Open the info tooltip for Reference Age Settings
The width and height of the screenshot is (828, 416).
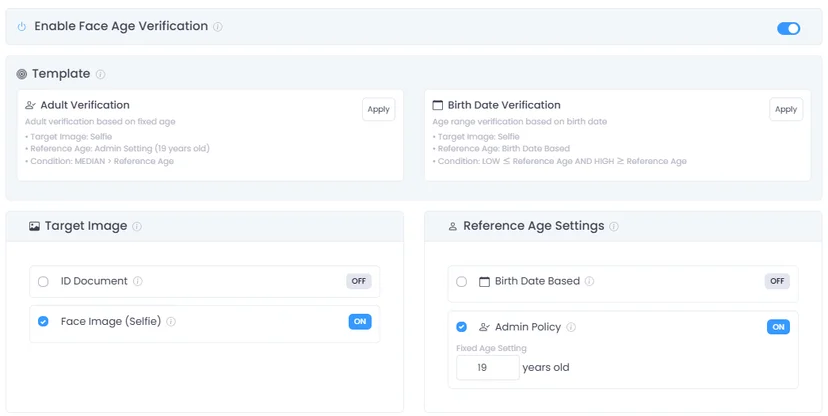click(x=614, y=226)
